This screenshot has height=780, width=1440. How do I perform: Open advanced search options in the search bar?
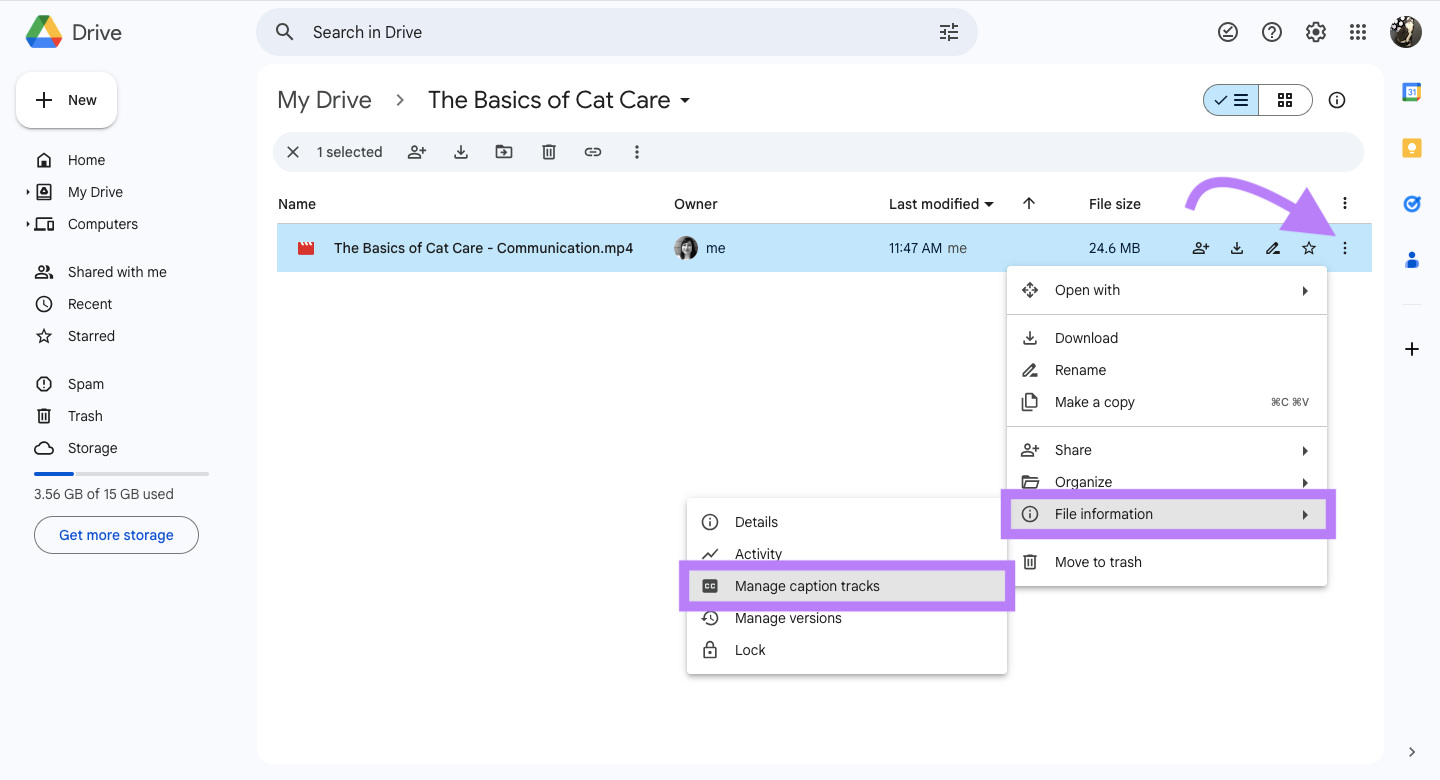point(947,31)
